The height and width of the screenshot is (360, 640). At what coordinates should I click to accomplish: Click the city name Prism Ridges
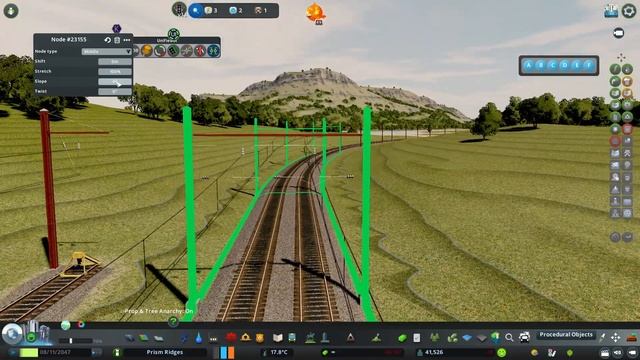[x=164, y=352]
